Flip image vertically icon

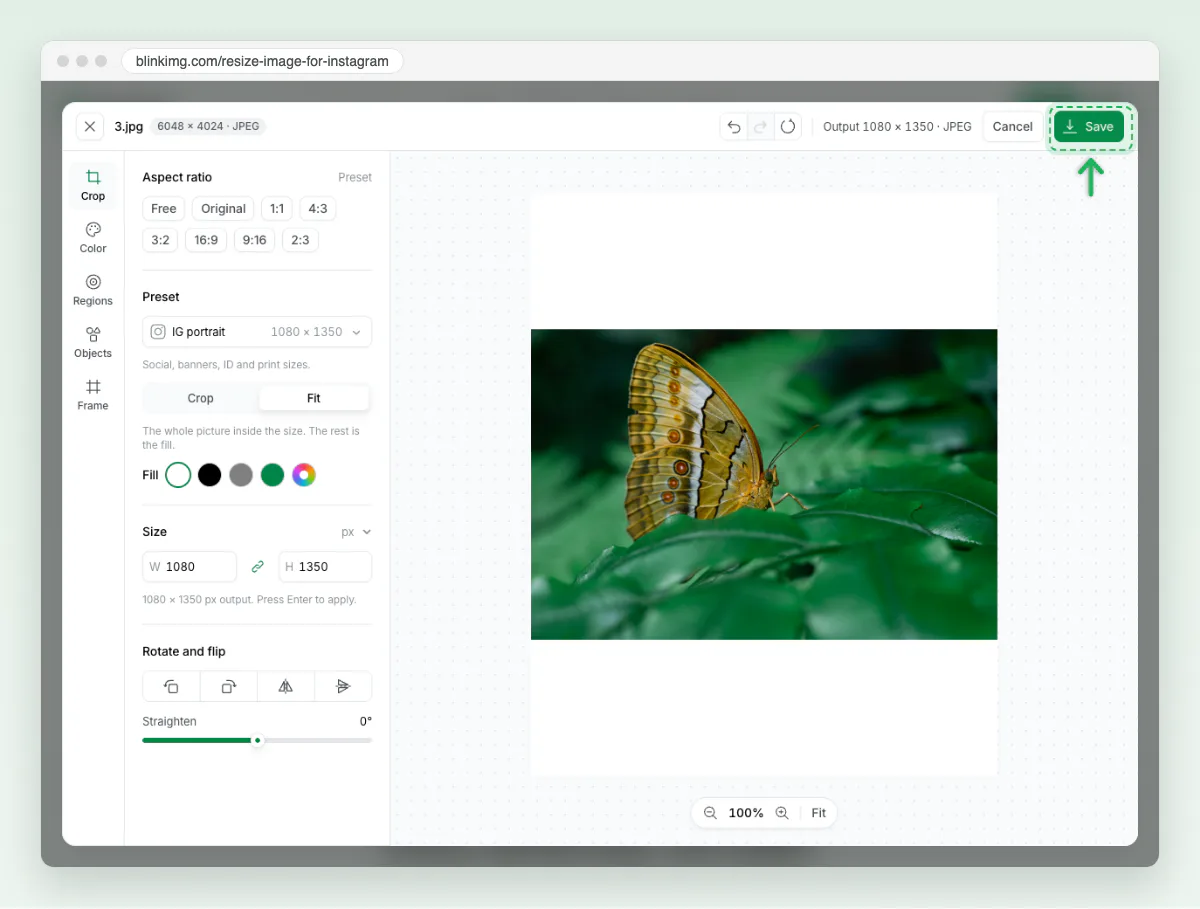pyautogui.click(x=343, y=686)
